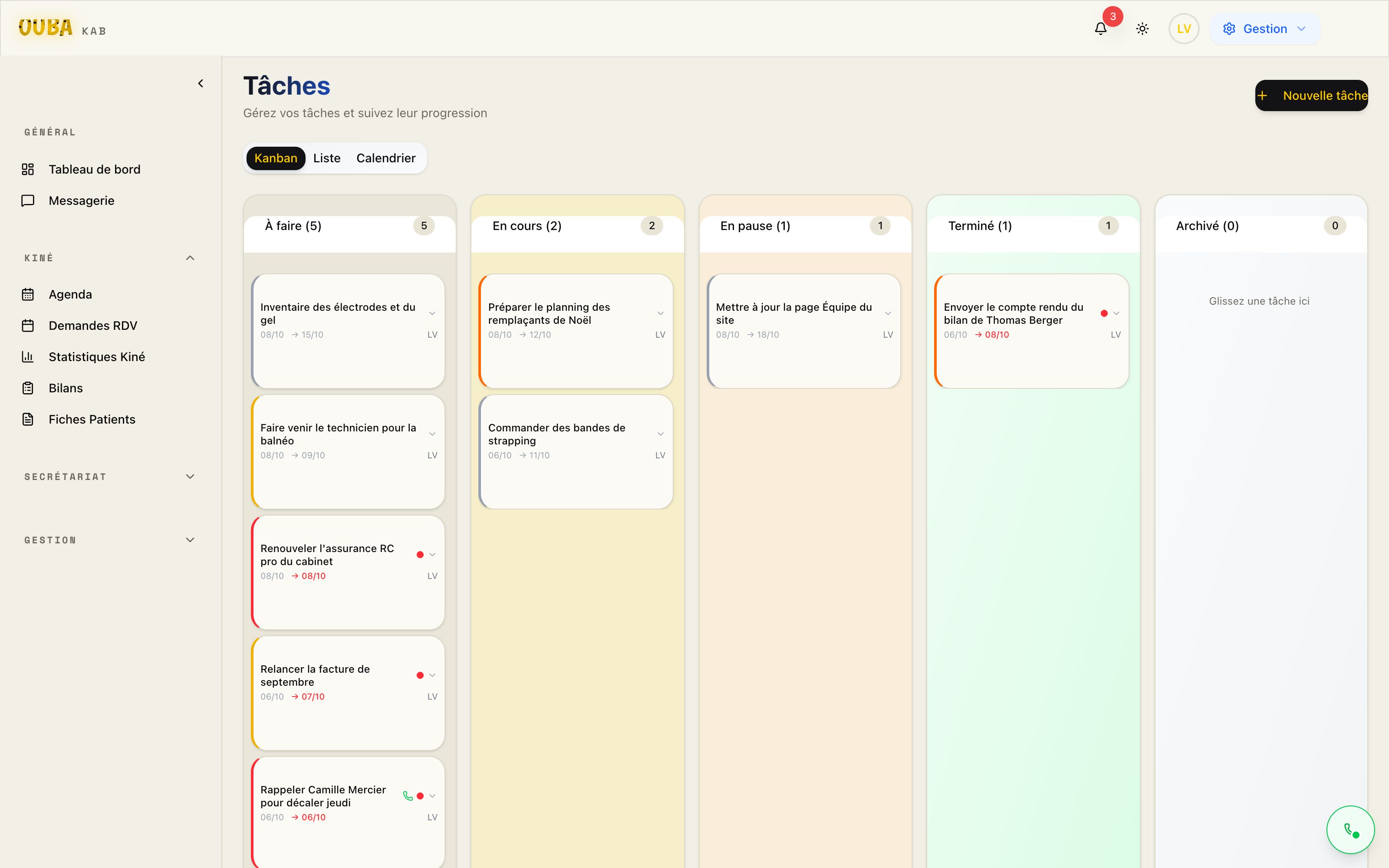Click the Fiches Patients document icon

pyautogui.click(x=28, y=420)
